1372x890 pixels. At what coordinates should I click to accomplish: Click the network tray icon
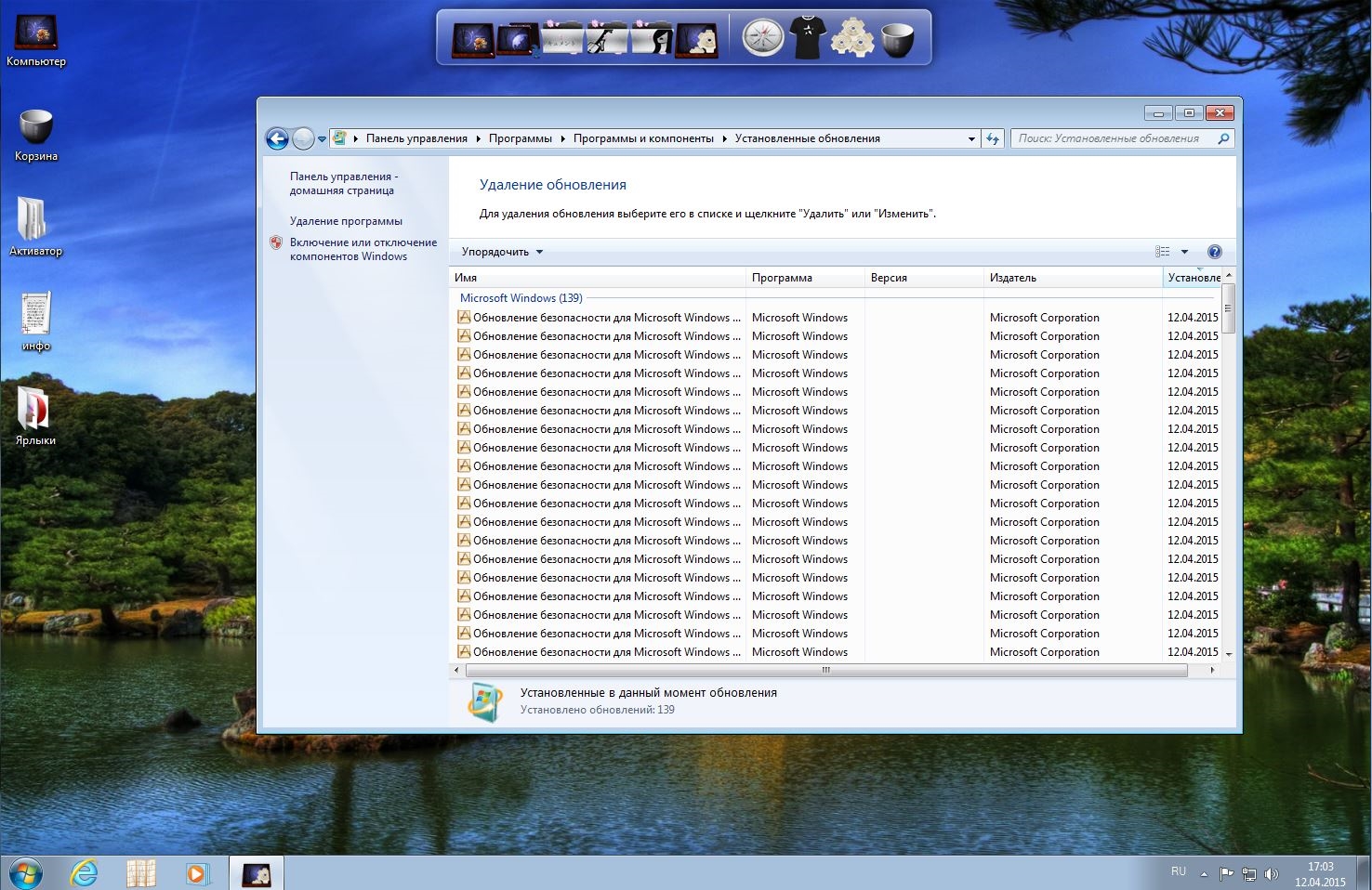pos(1249,873)
